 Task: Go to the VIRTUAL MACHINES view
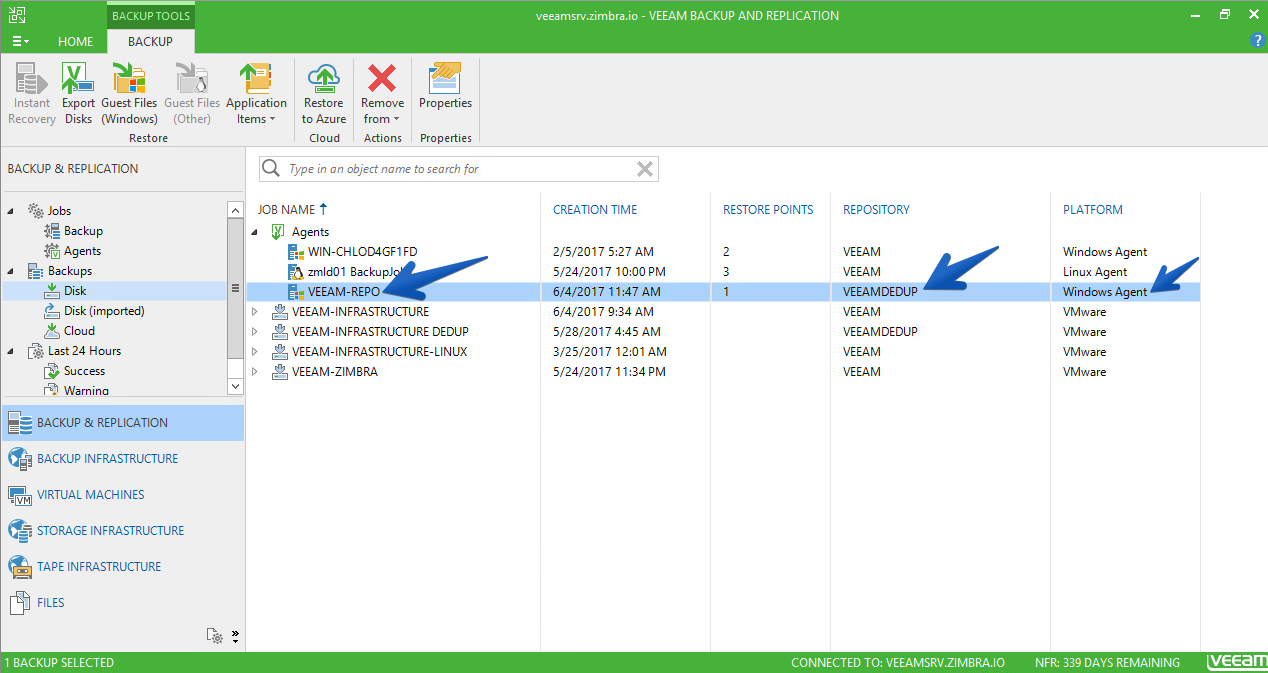tap(122, 495)
